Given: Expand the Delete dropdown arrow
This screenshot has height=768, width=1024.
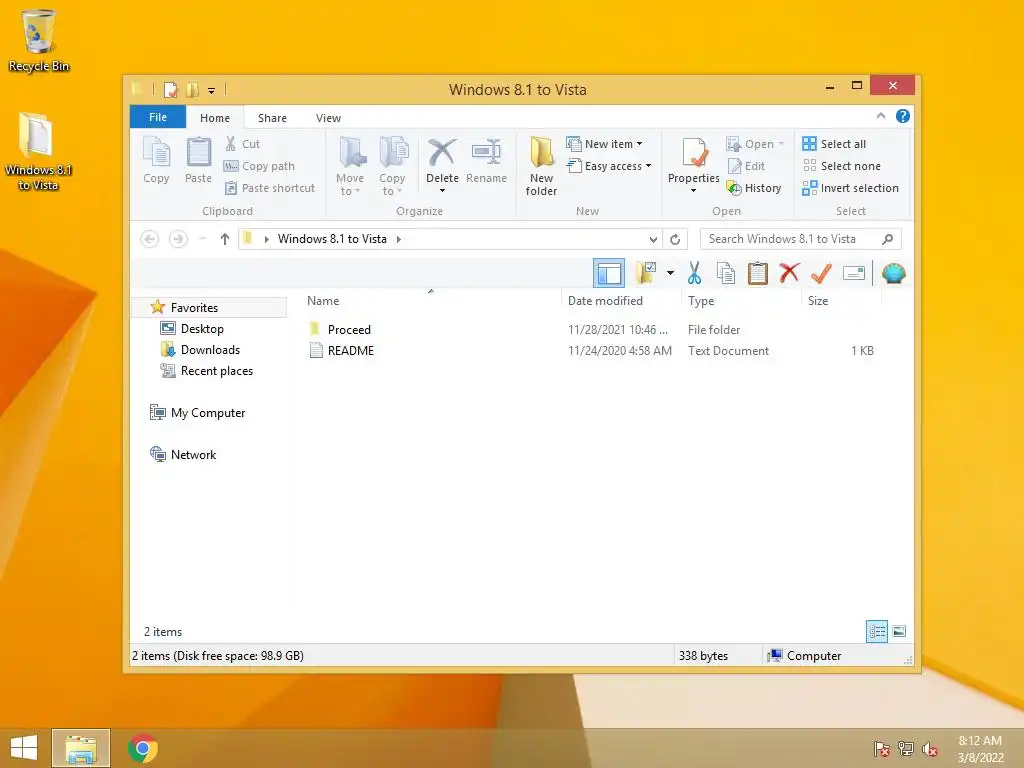Looking at the screenshot, I should tap(442, 191).
